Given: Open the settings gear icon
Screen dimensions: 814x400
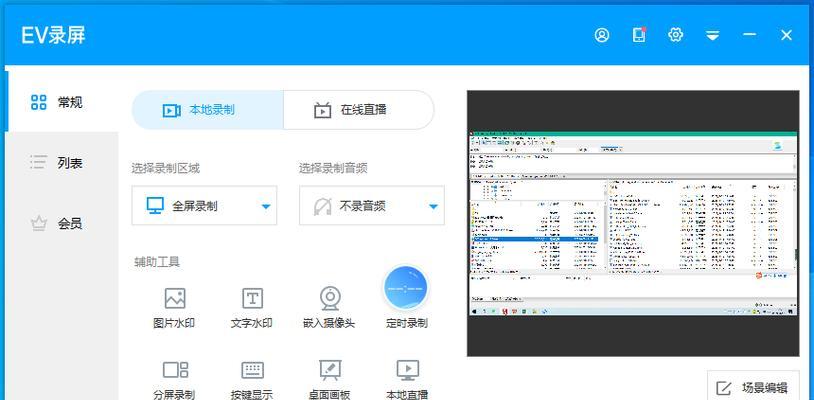Looking at the screenshot, I should click(x=675, y=35).
